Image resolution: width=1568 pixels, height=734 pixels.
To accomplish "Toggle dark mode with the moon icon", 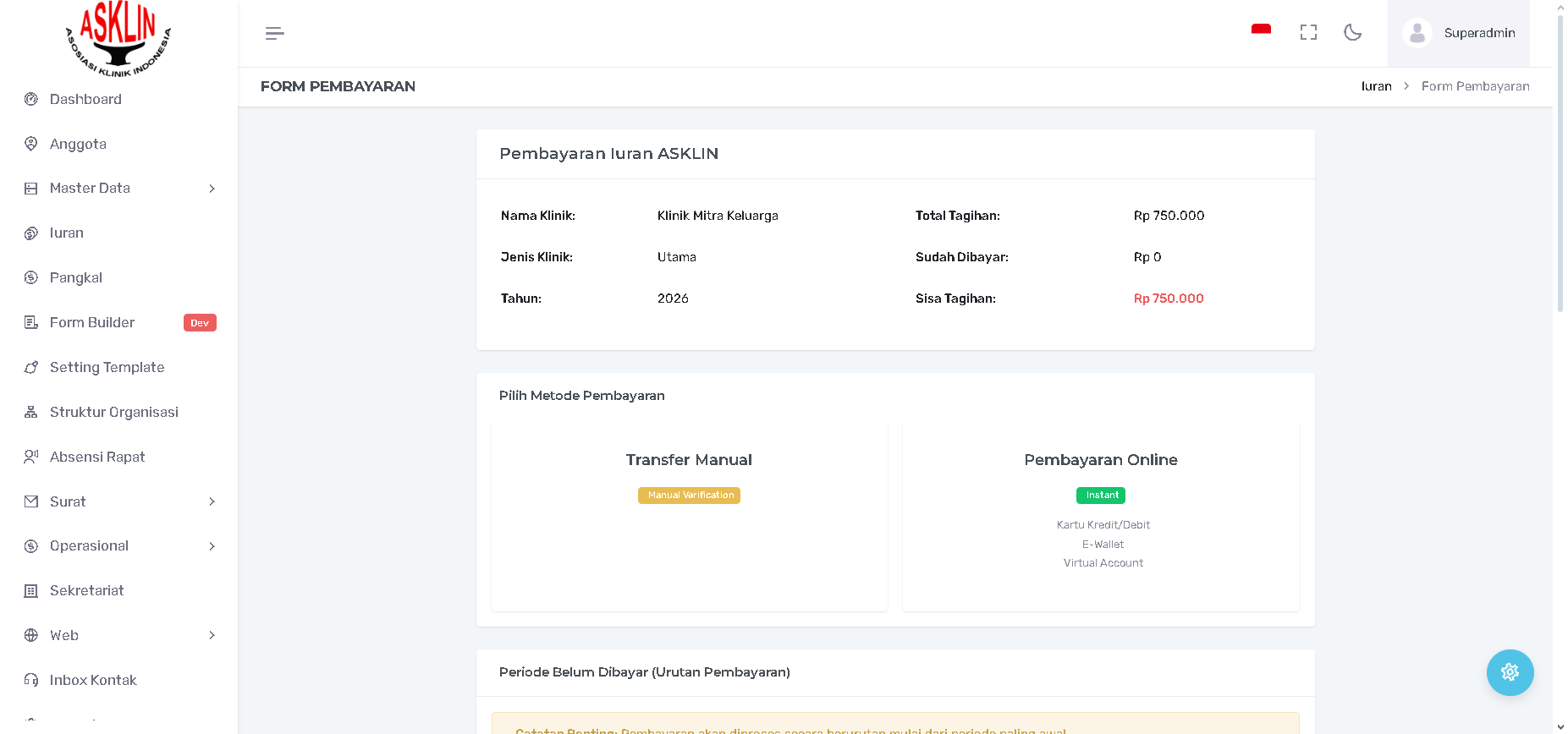I will click(1352, 32).
